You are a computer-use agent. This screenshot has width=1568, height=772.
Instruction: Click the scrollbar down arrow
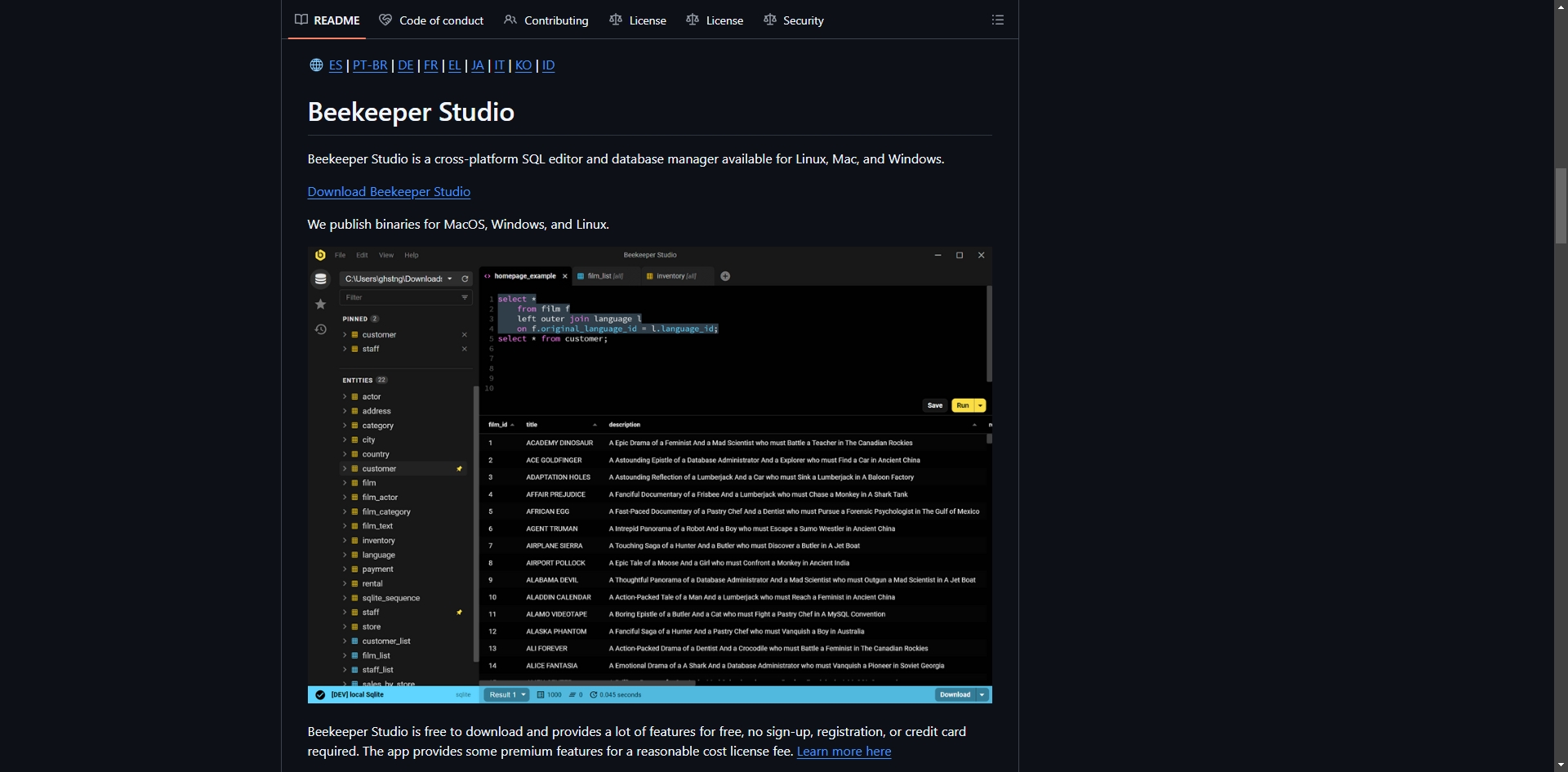1561,765
